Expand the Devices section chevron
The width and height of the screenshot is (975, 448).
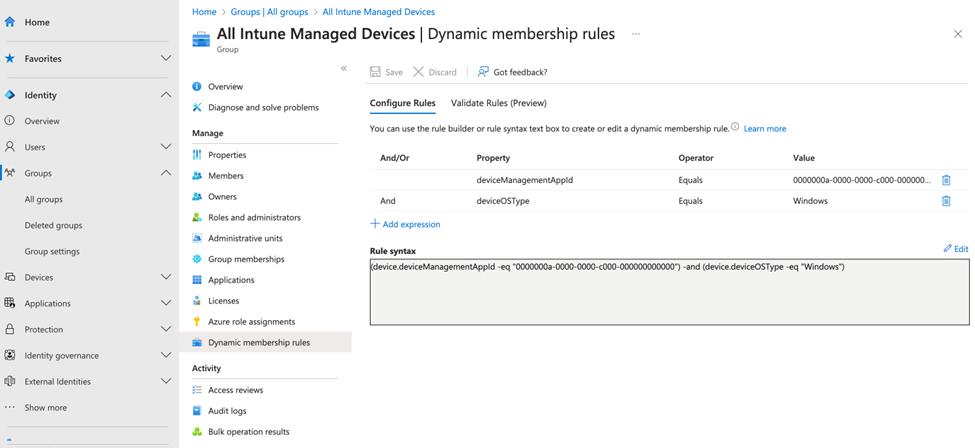click(166, 278)
